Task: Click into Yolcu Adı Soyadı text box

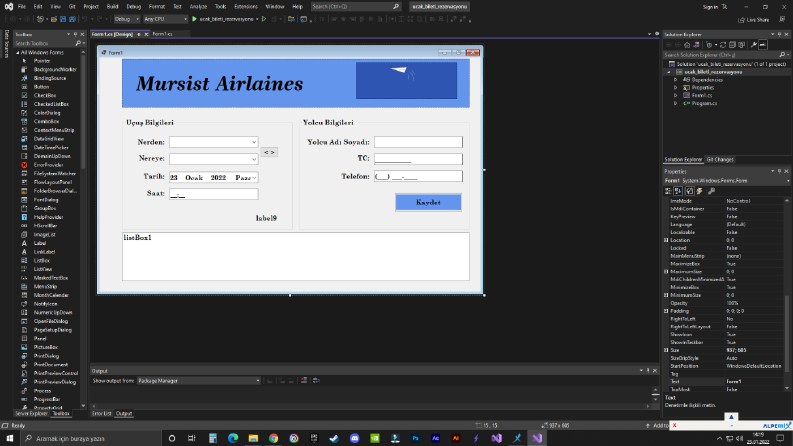Action: click(x=418, y=142)
